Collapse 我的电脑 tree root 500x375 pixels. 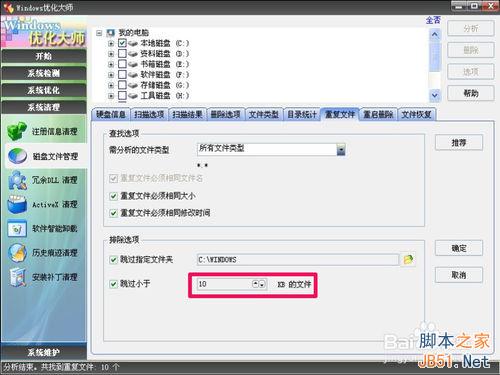click(99, 33)
